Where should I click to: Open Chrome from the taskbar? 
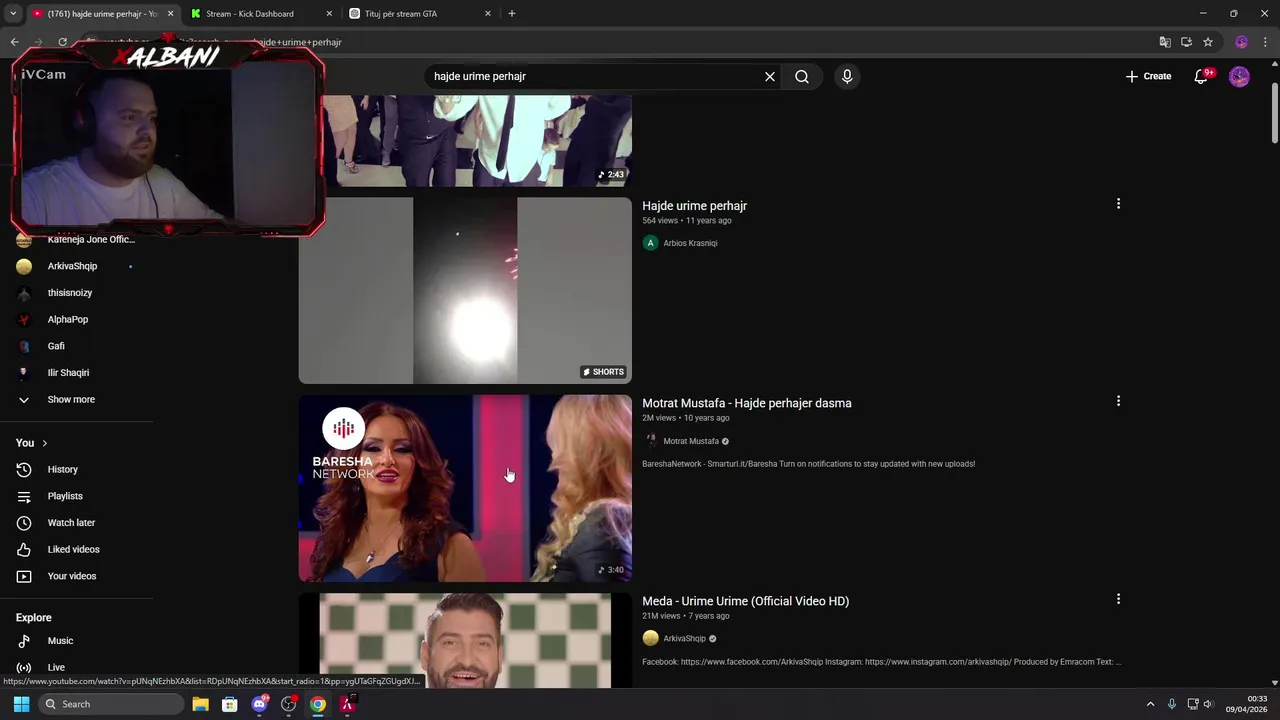click(318, 704)
